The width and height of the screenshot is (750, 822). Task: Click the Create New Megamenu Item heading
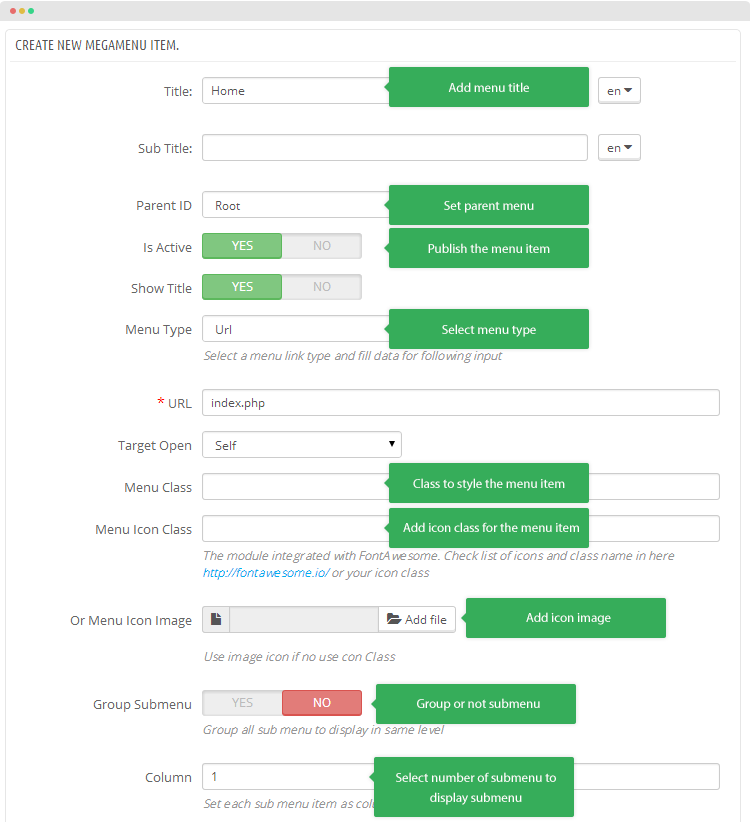(x=97, y=45)
